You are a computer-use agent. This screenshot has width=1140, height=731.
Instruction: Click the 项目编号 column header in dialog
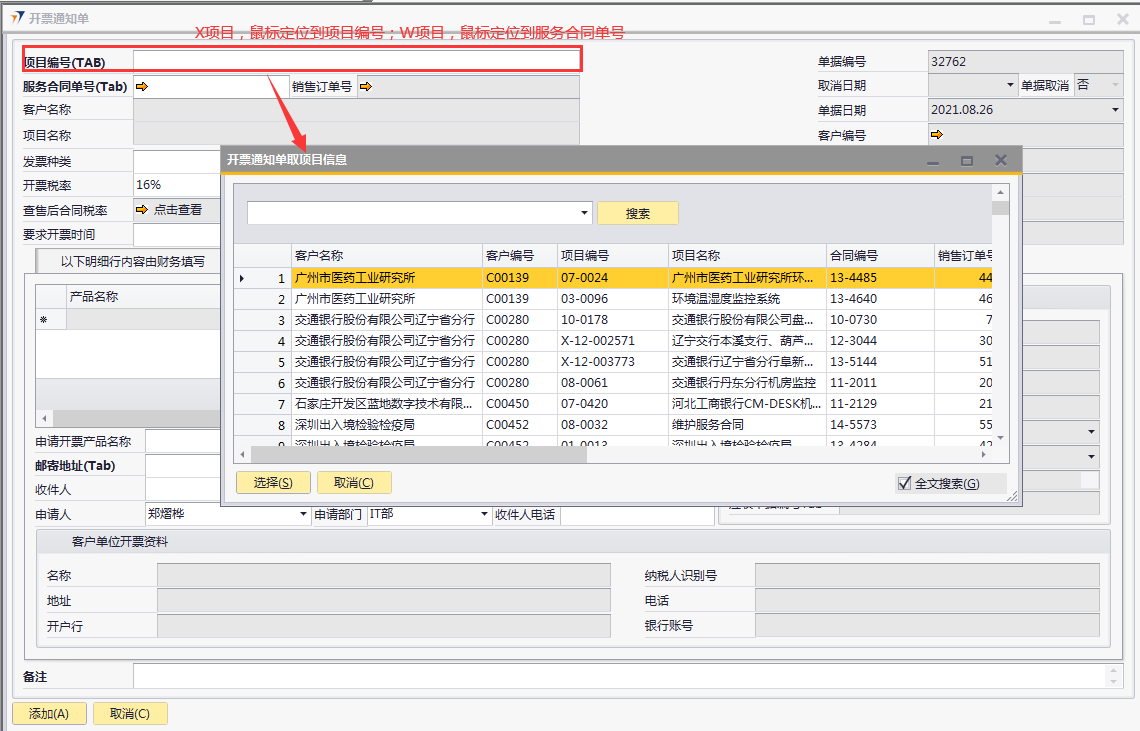pos(585,256)
